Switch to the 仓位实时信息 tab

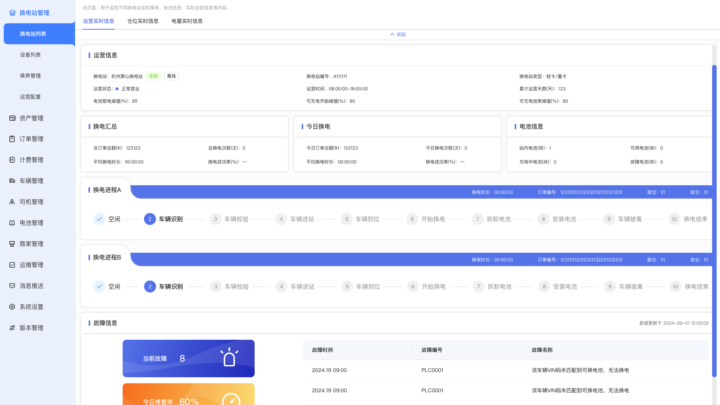[x=141, y=20]
